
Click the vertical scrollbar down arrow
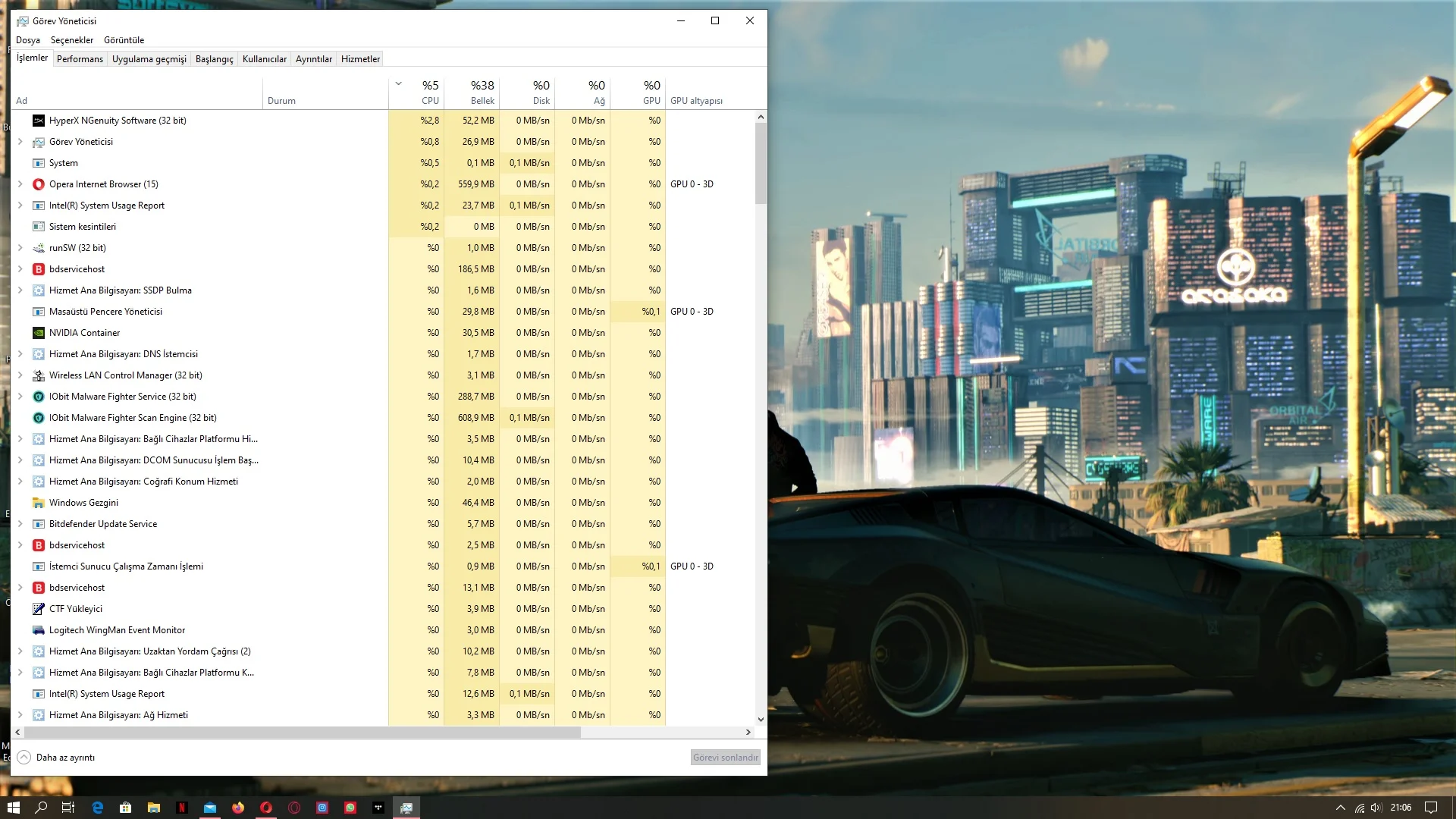click(761, 720)
